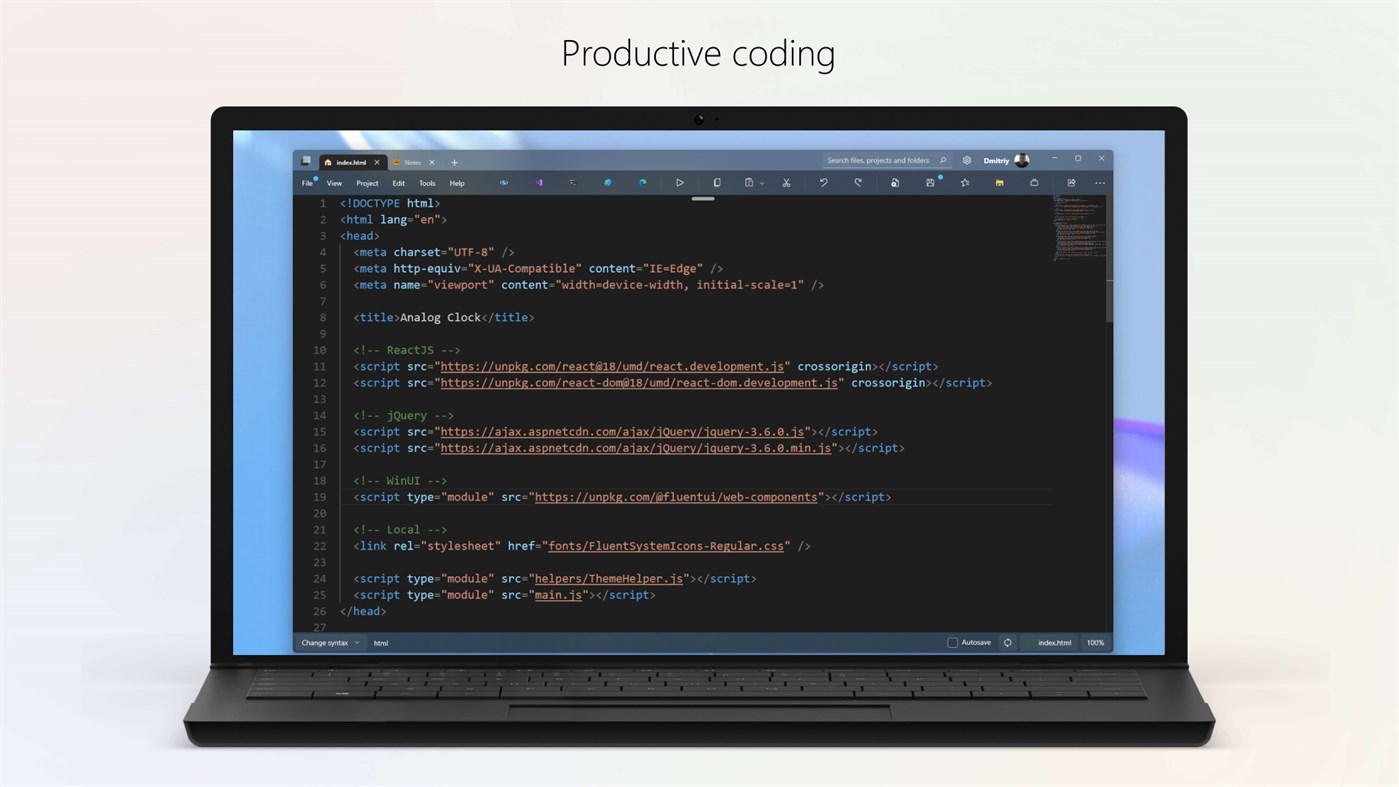Click the star favorites toolbar icon
The height and width of the screenshot is (787, 1399).
pyautogui.click(x=963, y=182)
